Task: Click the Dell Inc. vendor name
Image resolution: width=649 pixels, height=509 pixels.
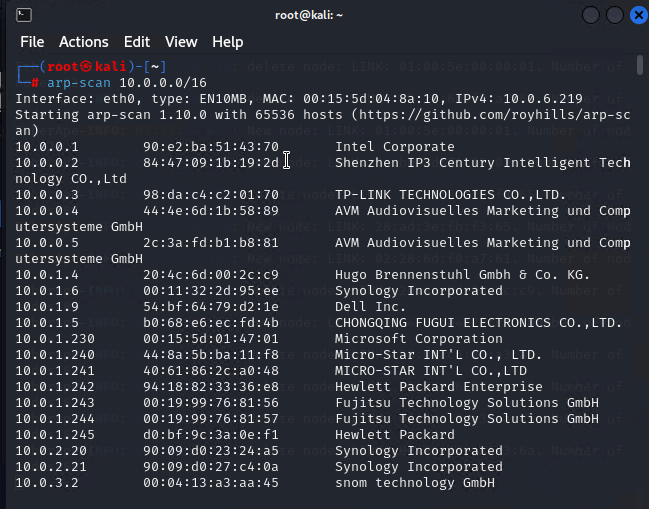Action: [370, 307]
